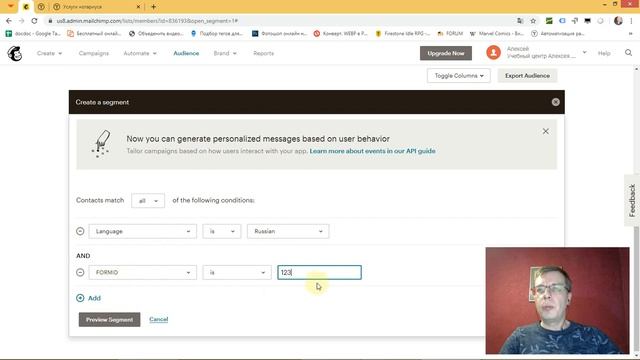The width and height of the screenshot is (640, 360).
Task: Open the Brand menu
Action: pos(225,53)
